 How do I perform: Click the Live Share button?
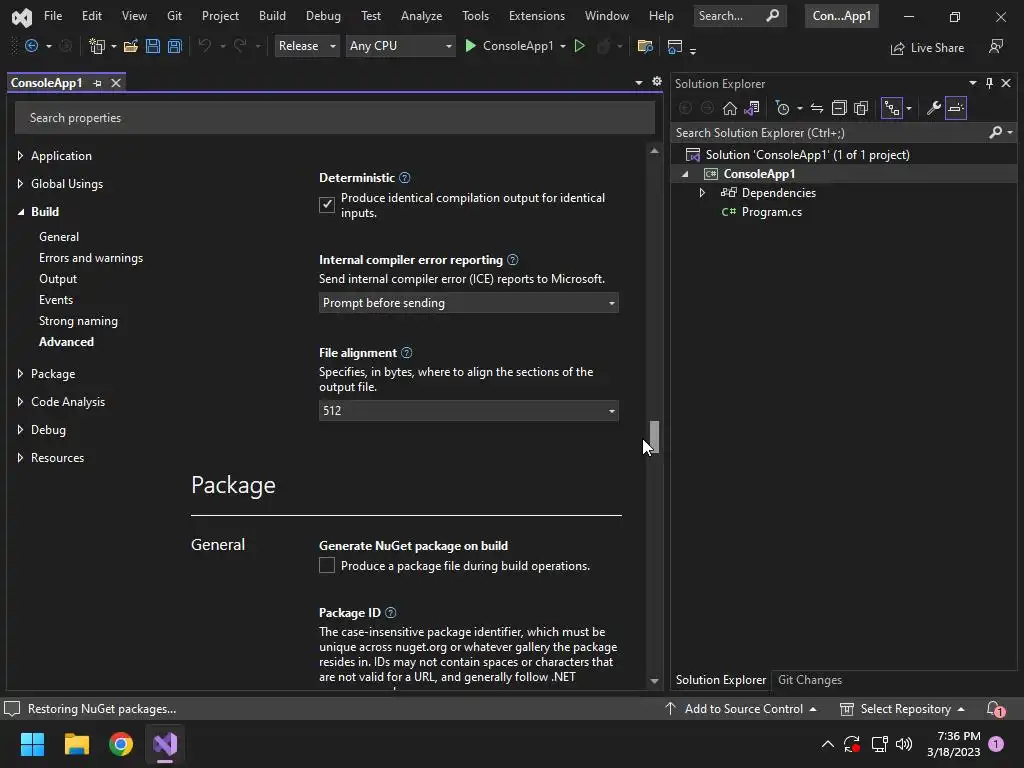click(x=927, y=48)
